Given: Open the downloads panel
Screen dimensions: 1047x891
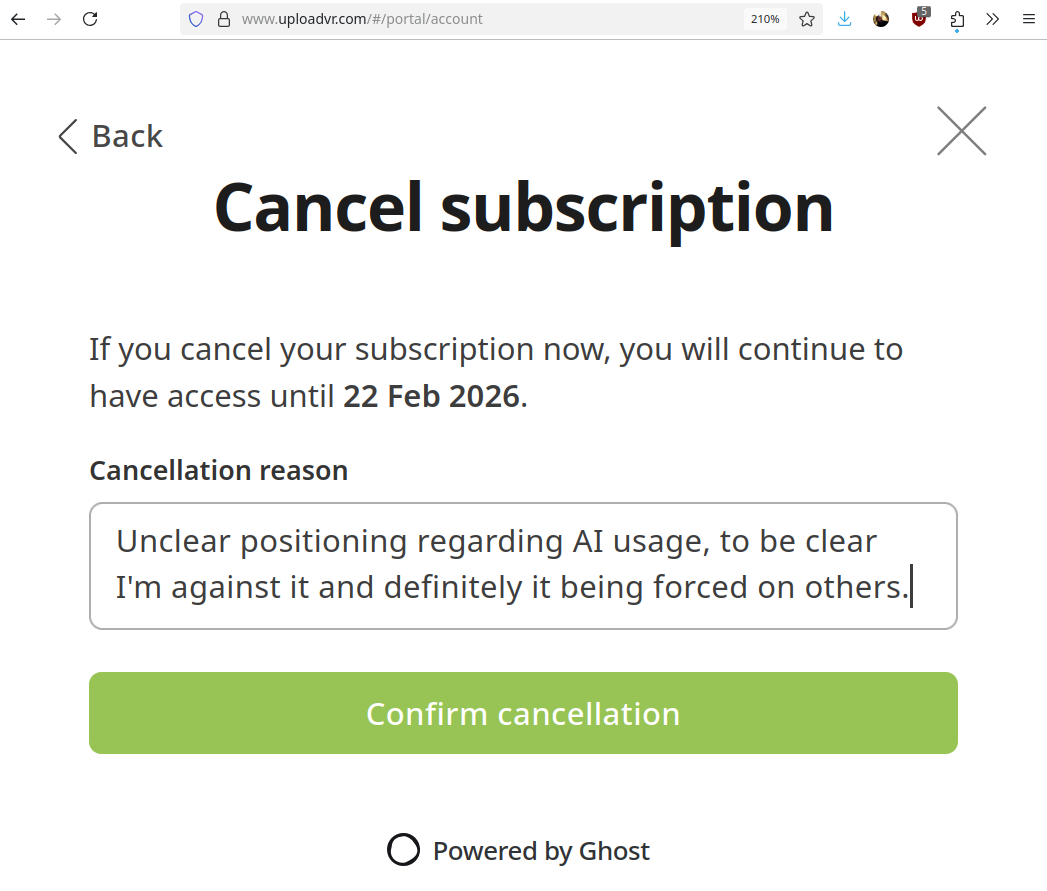Looking at the screenshot, I should [845, 19].
